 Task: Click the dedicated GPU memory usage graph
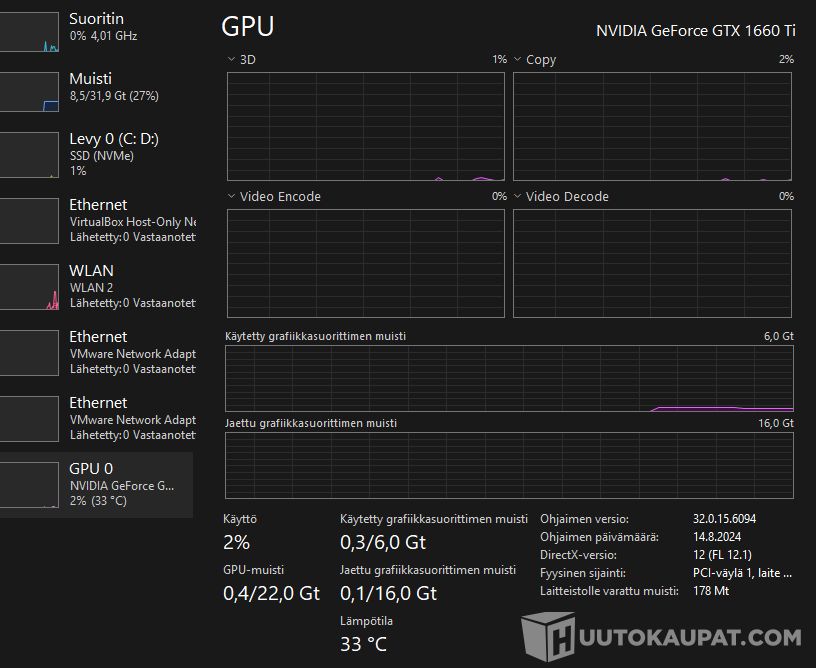point(509,379)
